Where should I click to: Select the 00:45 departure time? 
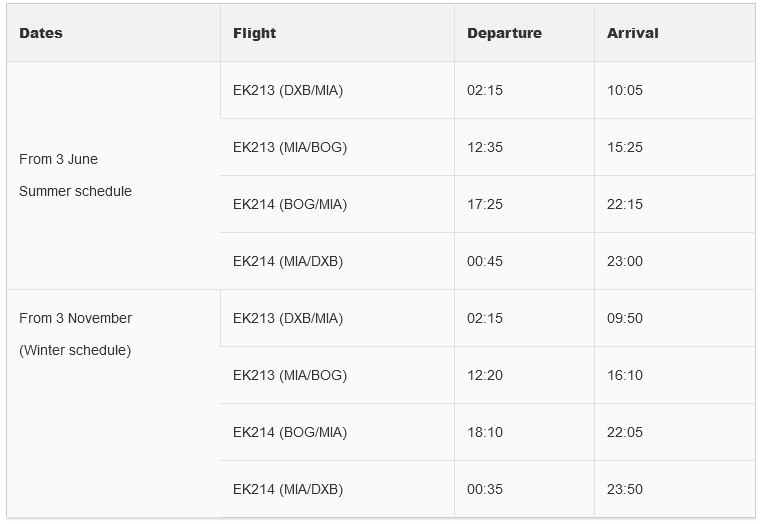click(x=485, y=261)
